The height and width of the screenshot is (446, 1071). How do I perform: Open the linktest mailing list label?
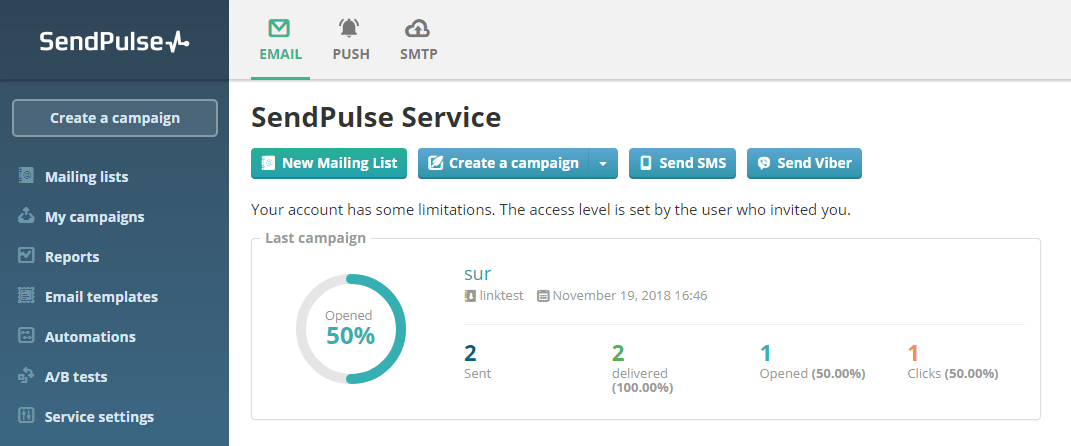(494, 296)
